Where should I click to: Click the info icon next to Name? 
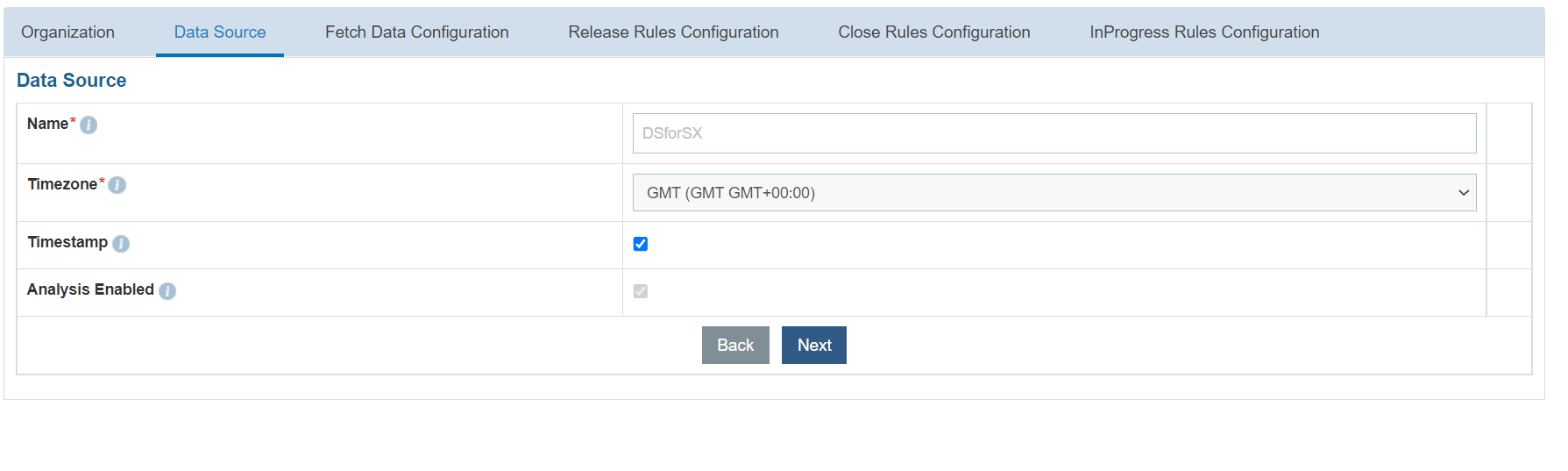click(x=89, y=125)
